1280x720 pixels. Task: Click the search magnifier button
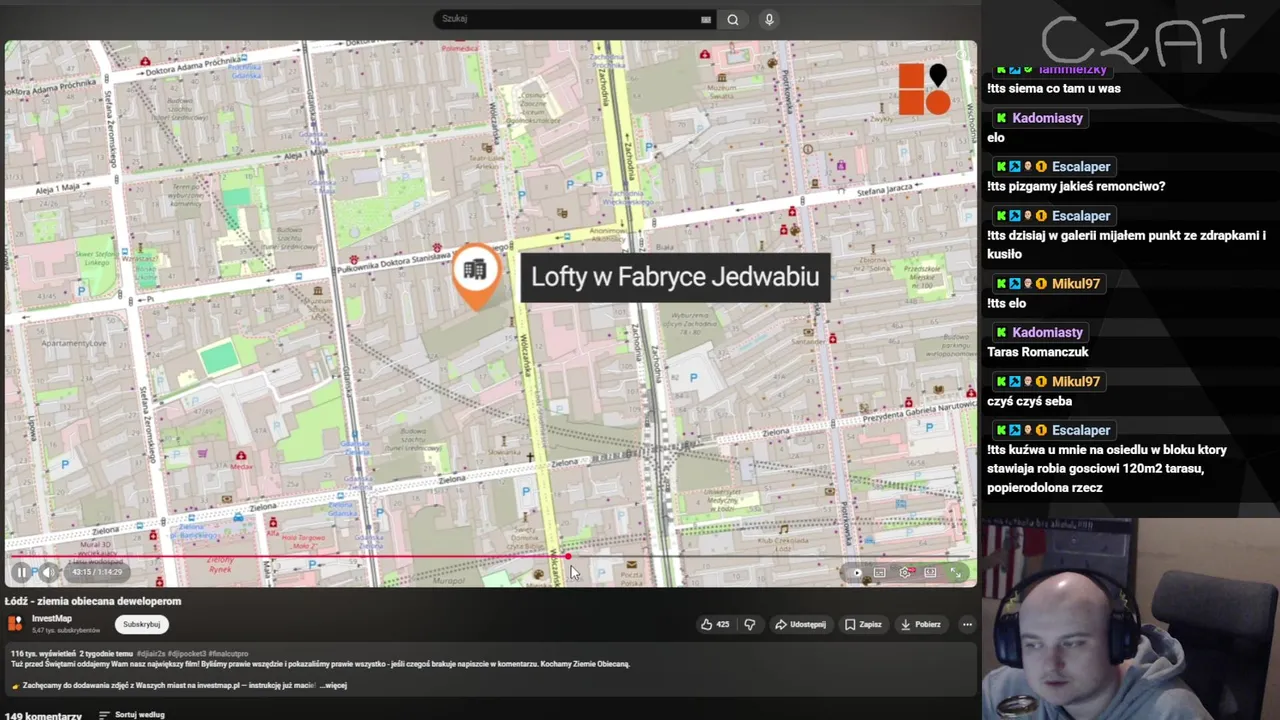coord(733,19)
